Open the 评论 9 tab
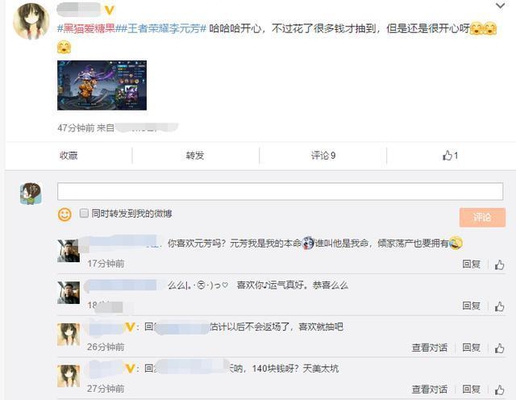Image resolution: width=516 pixels, height=400 pixels. tap(323, 155)
